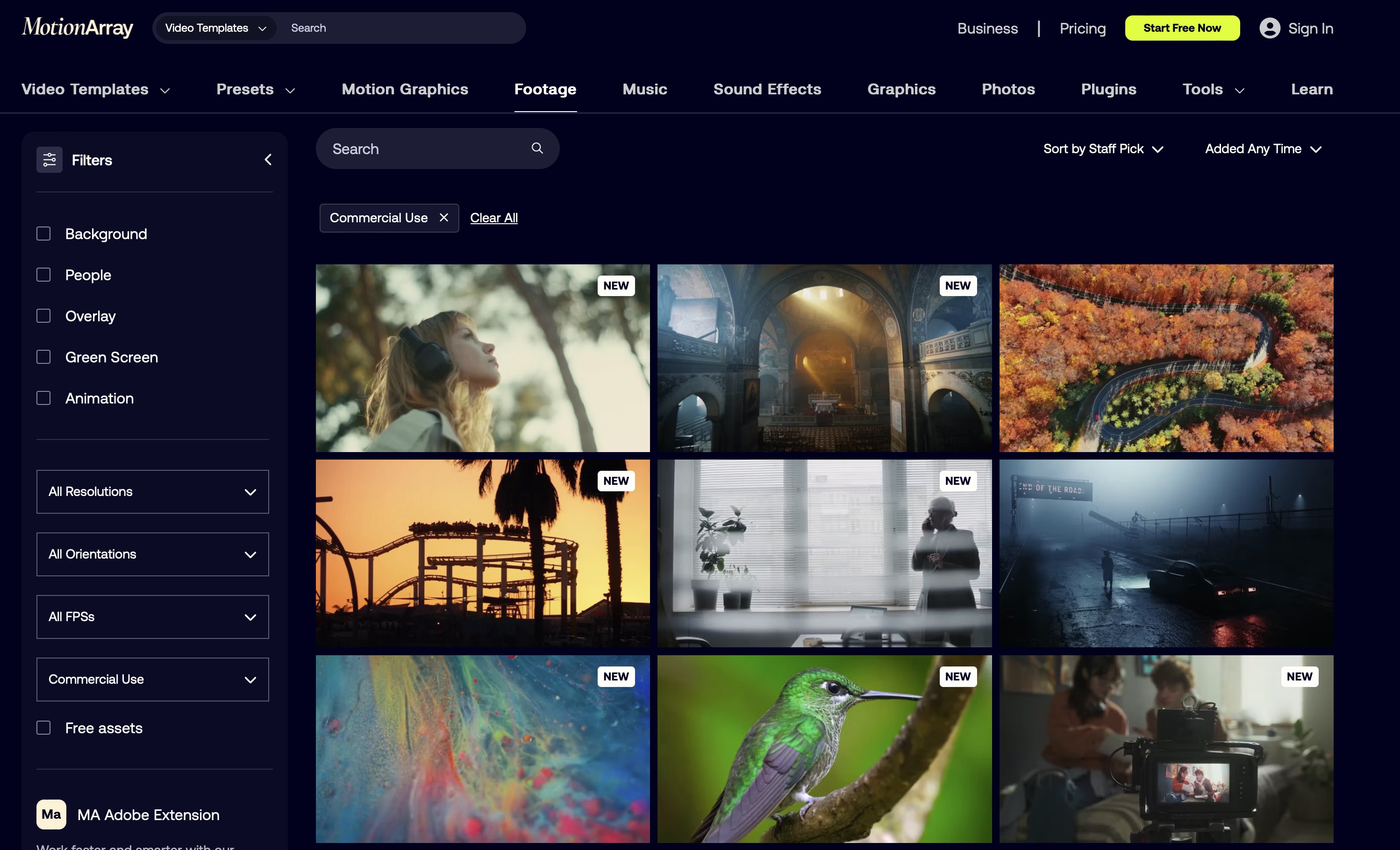1400x850 pixels.
Task: Toggle the Free assets checkbox
Action: pos(44,727)
